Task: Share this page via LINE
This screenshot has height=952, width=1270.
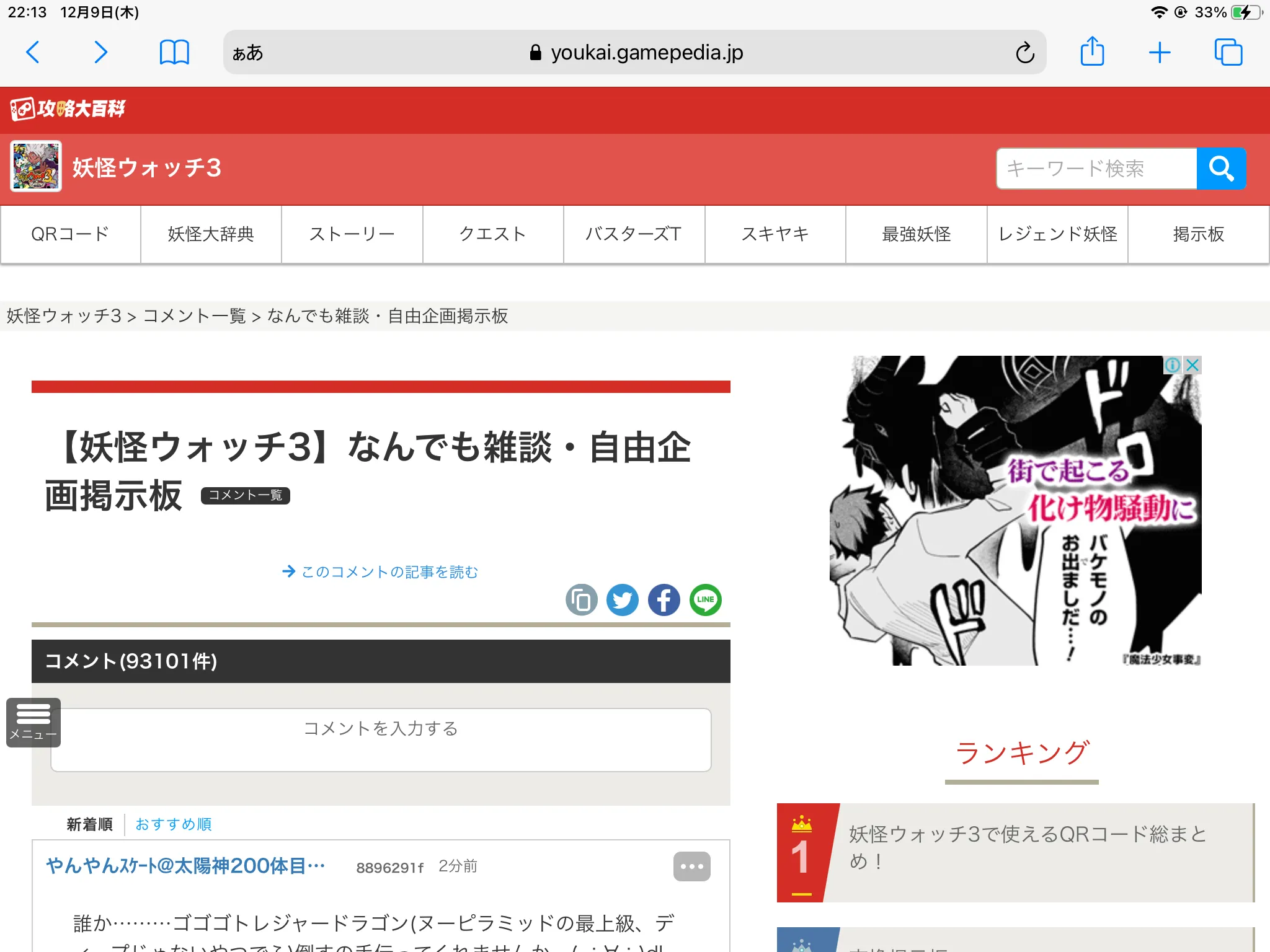Action: click(706, 600)
